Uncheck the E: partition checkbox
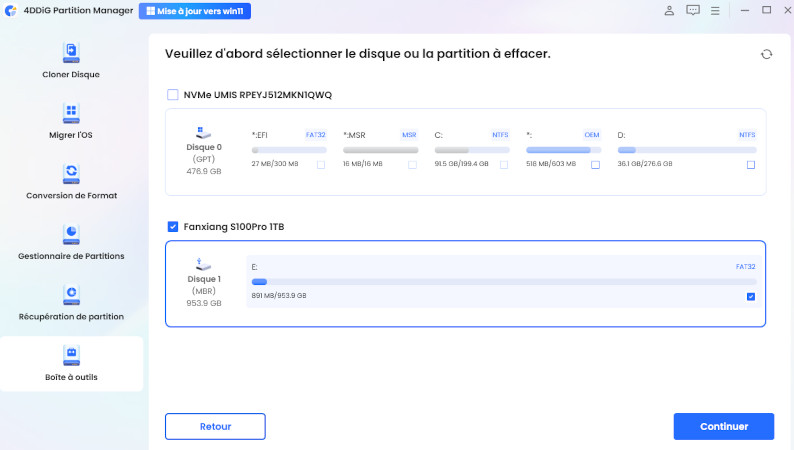The image size is (794, 450). 751,297
